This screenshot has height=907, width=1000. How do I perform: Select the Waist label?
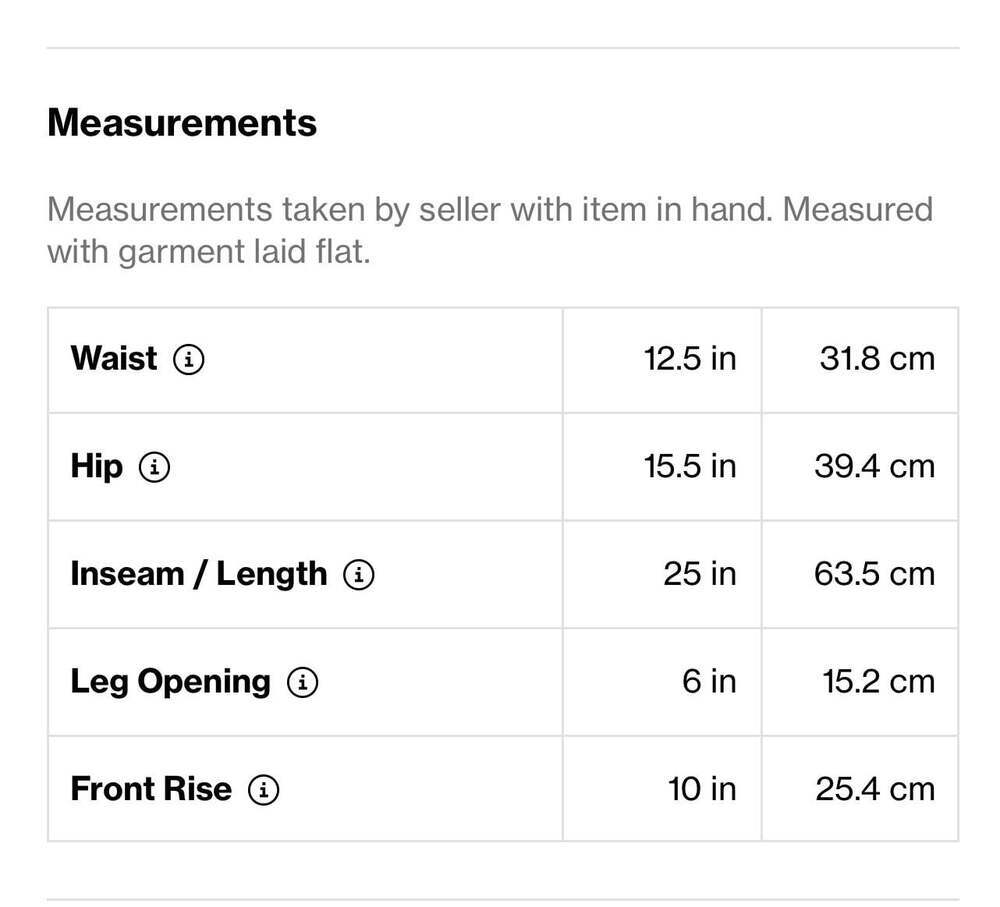[114, 358]
